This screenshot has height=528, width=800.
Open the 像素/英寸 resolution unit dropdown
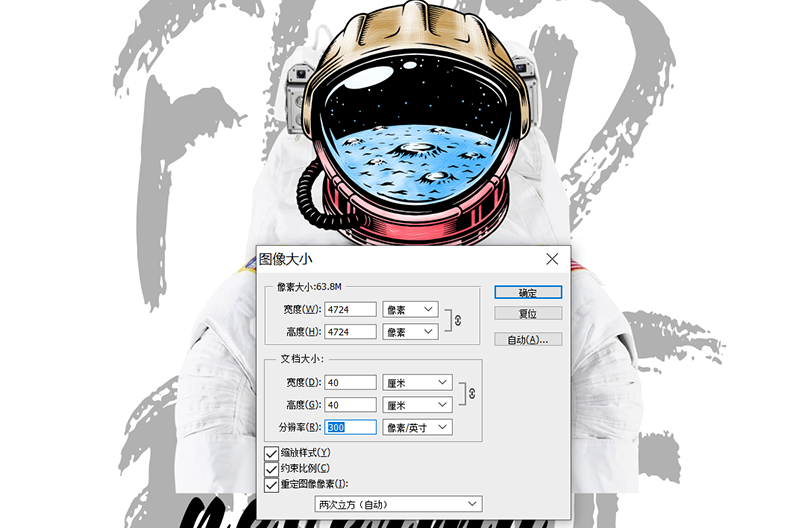pyautogui.click(x=417, y=427)
